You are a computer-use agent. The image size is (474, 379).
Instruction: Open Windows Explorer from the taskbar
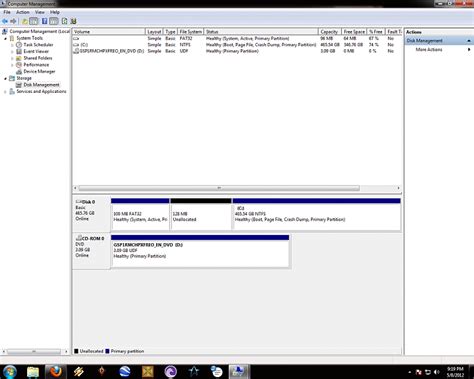click(x=33, y=371)
